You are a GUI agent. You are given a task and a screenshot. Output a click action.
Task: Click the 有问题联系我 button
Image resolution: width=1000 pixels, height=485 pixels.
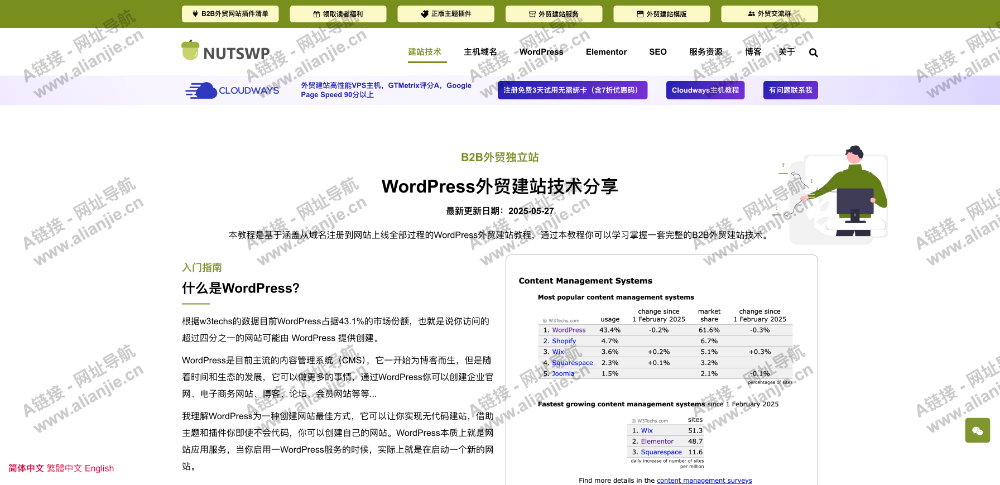790,90
